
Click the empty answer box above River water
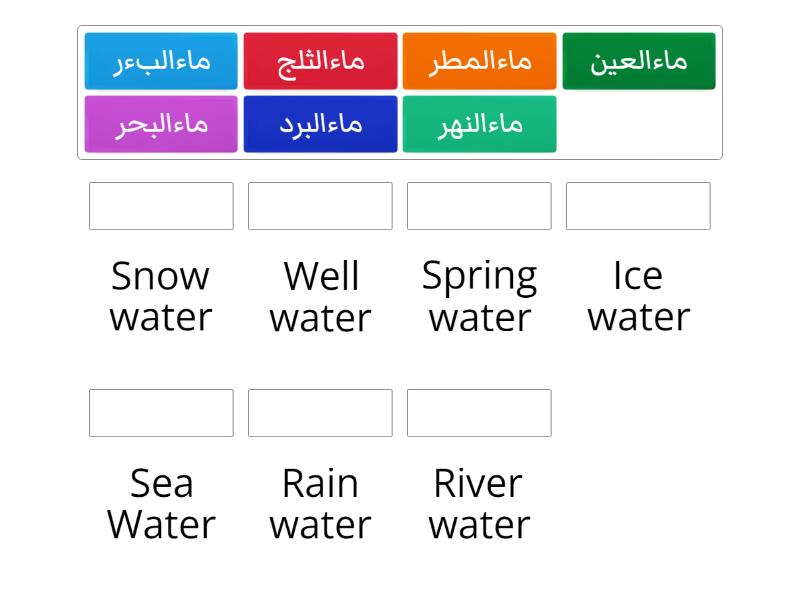tap(480, 412)
